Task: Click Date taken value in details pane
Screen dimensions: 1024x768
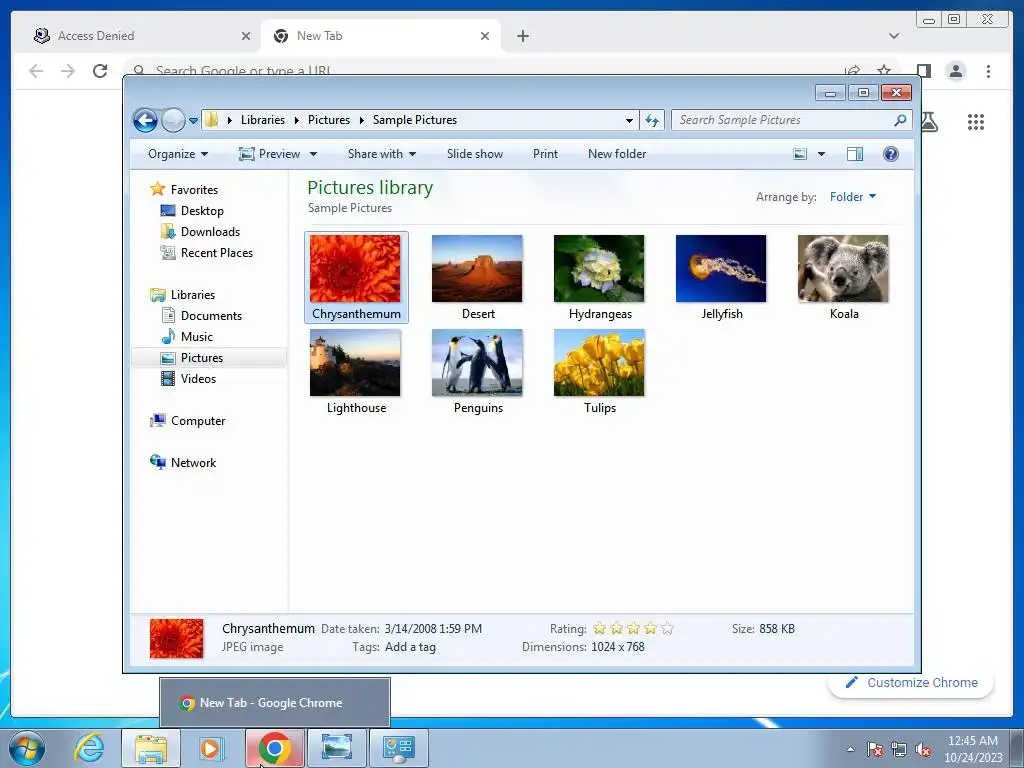Action: coord(433,629)
